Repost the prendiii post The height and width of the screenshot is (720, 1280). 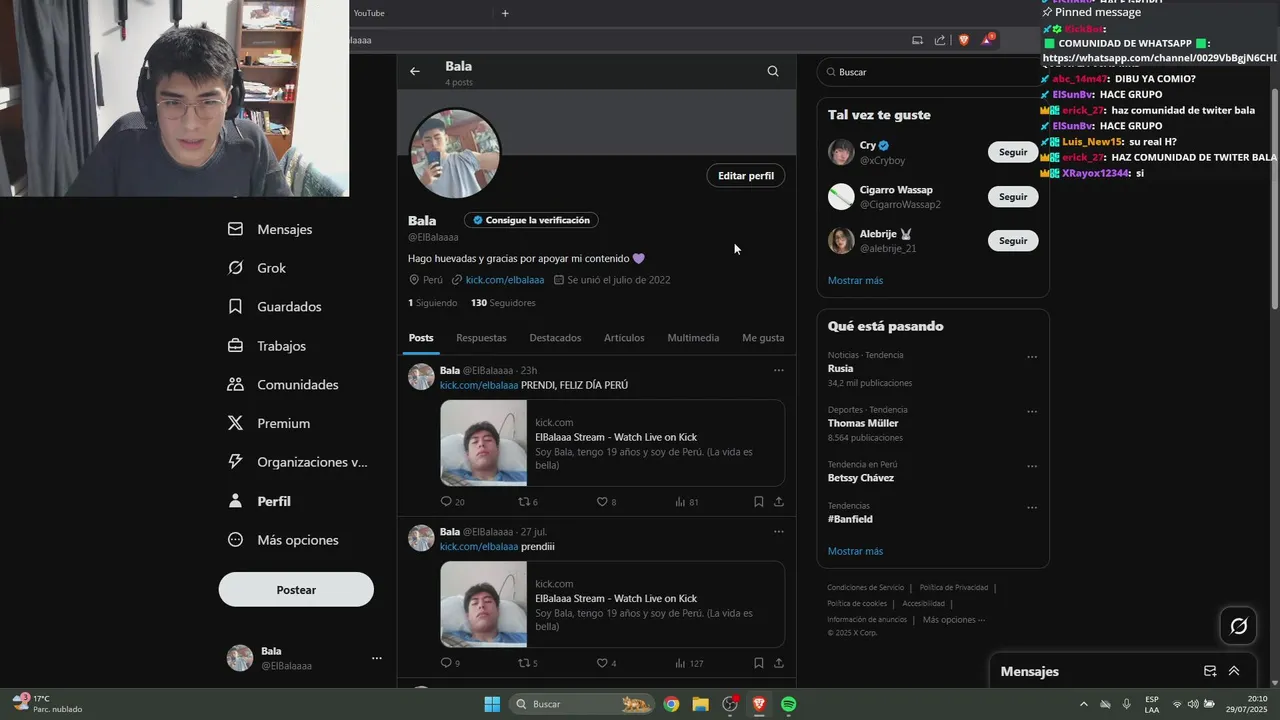[528, 663]
